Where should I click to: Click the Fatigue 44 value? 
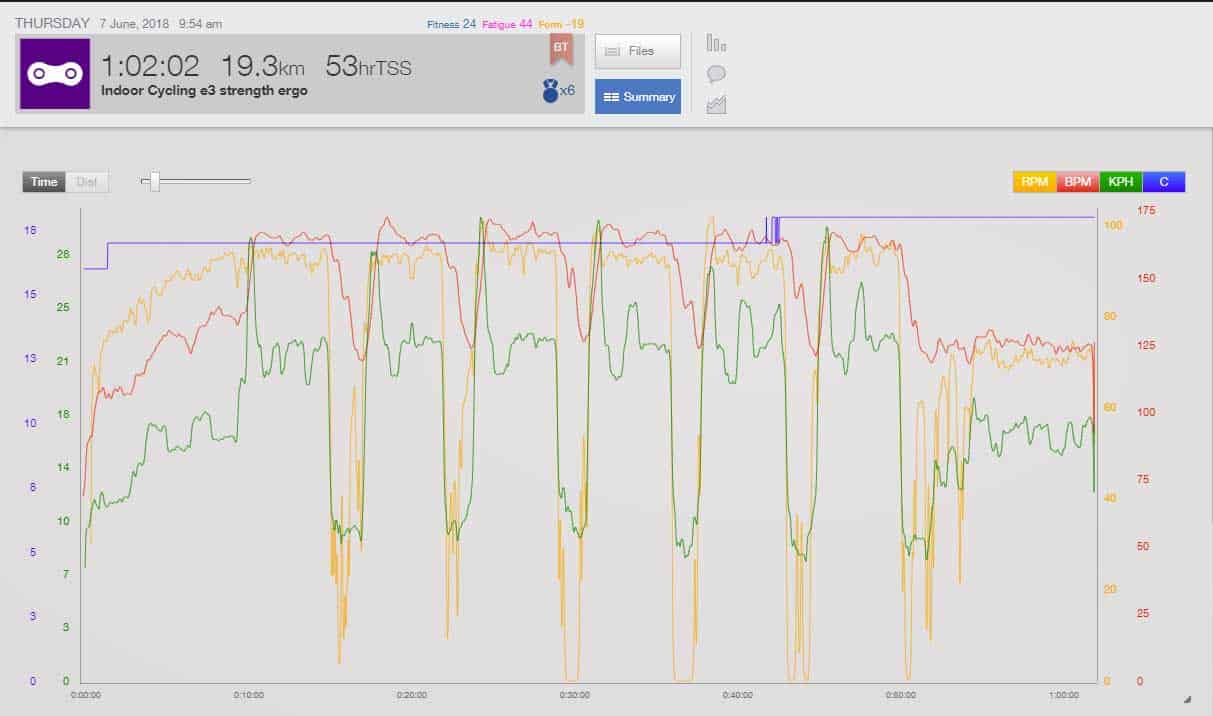coord(507,23)
